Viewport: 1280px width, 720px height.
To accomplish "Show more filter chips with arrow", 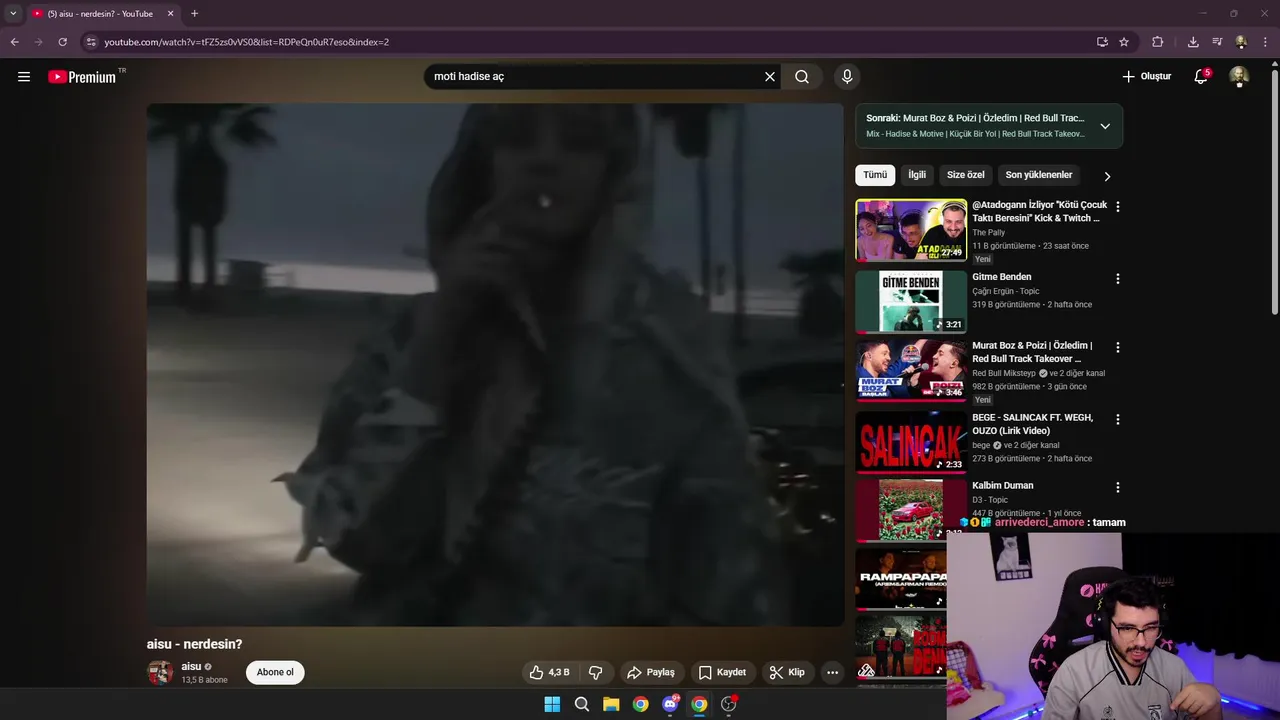I will pyautogui.click(x=1107, y=176).
